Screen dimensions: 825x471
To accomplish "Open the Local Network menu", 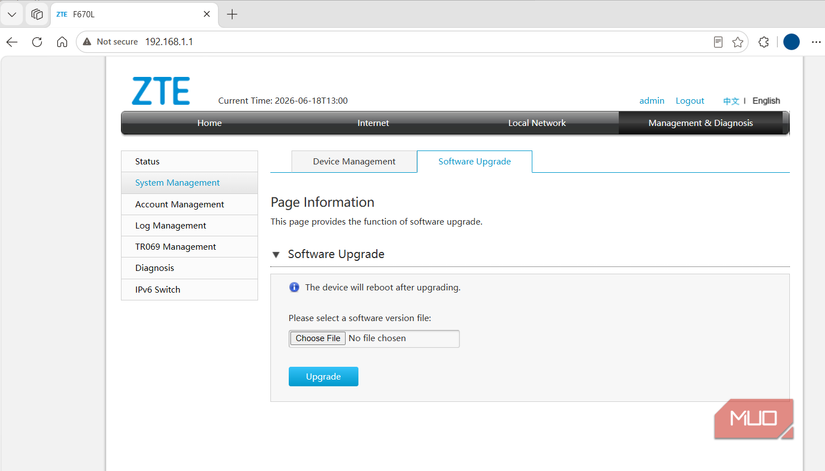I will (537, 123).
